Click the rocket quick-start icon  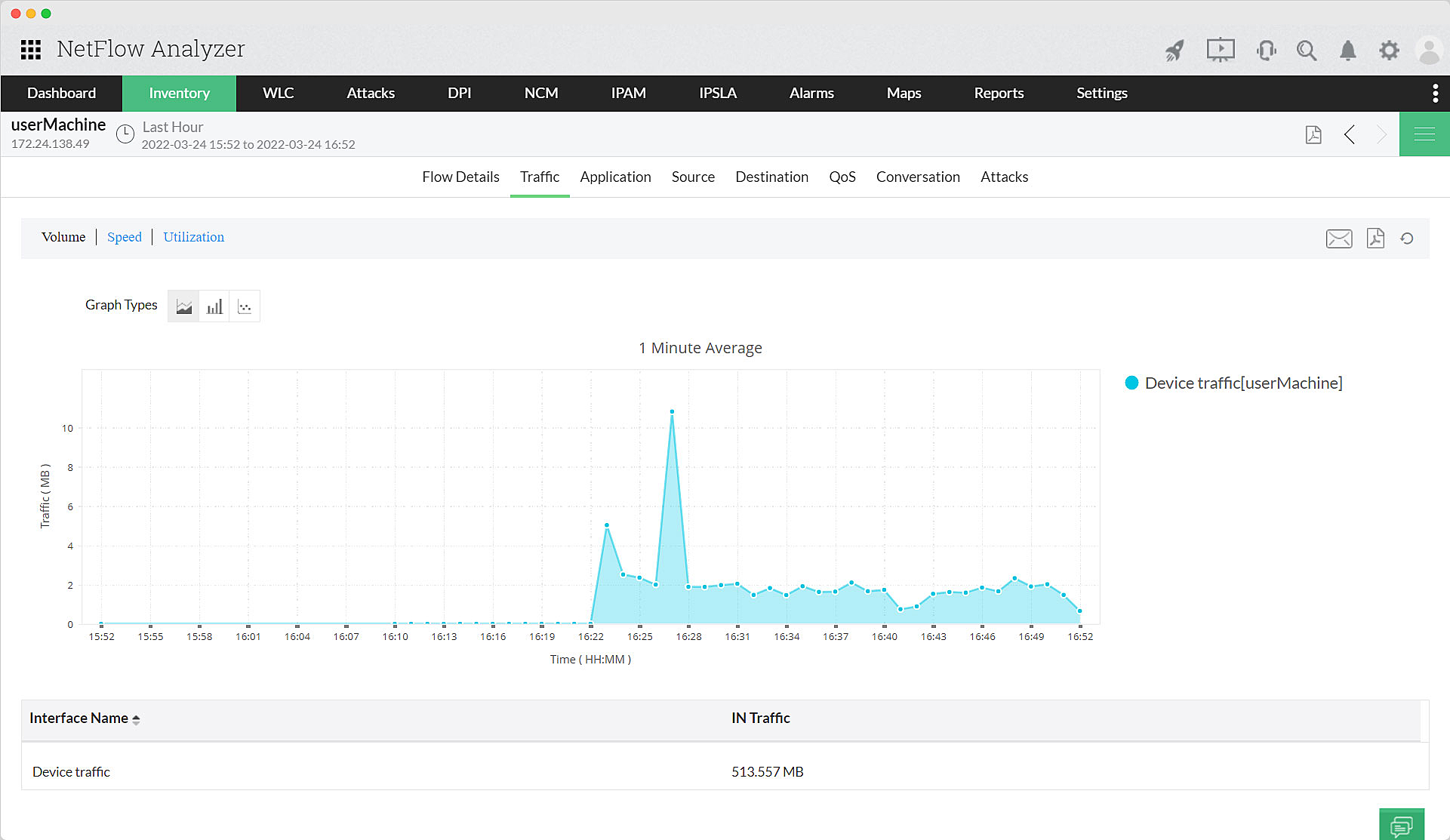pyautogui.click(x=1174, y=51)
